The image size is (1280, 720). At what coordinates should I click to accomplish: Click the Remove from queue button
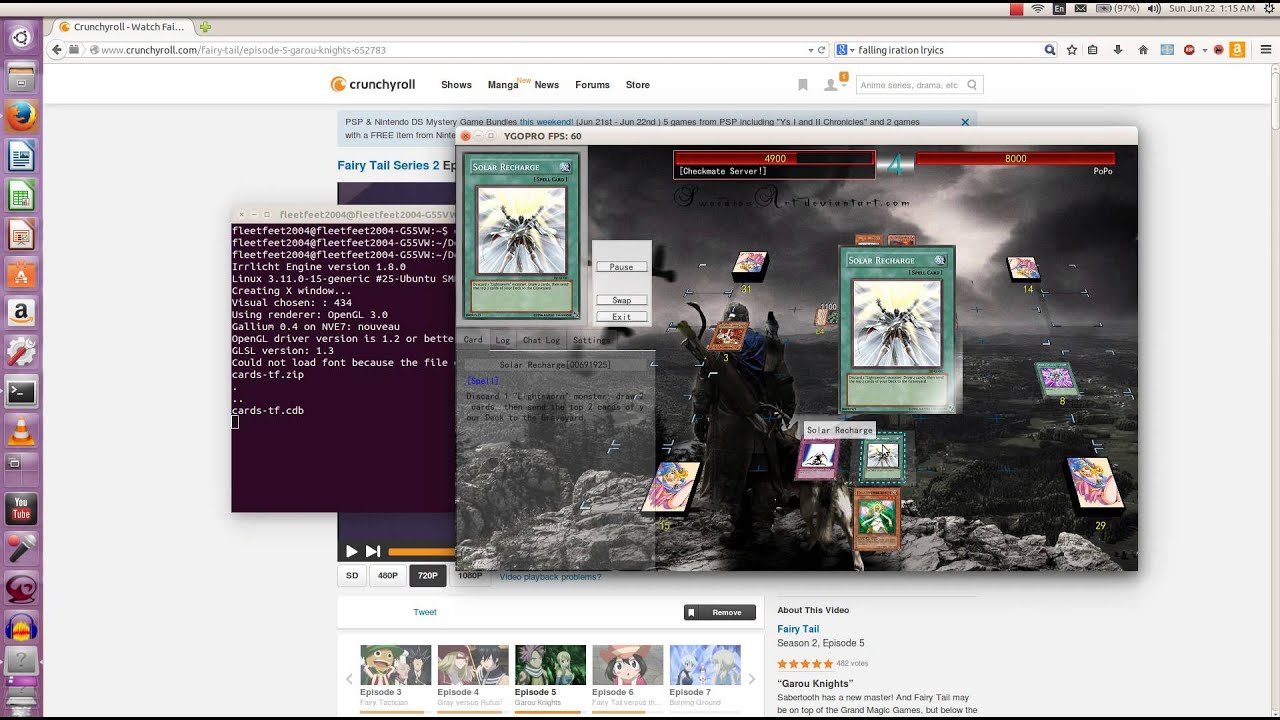[x=719, y=612]
